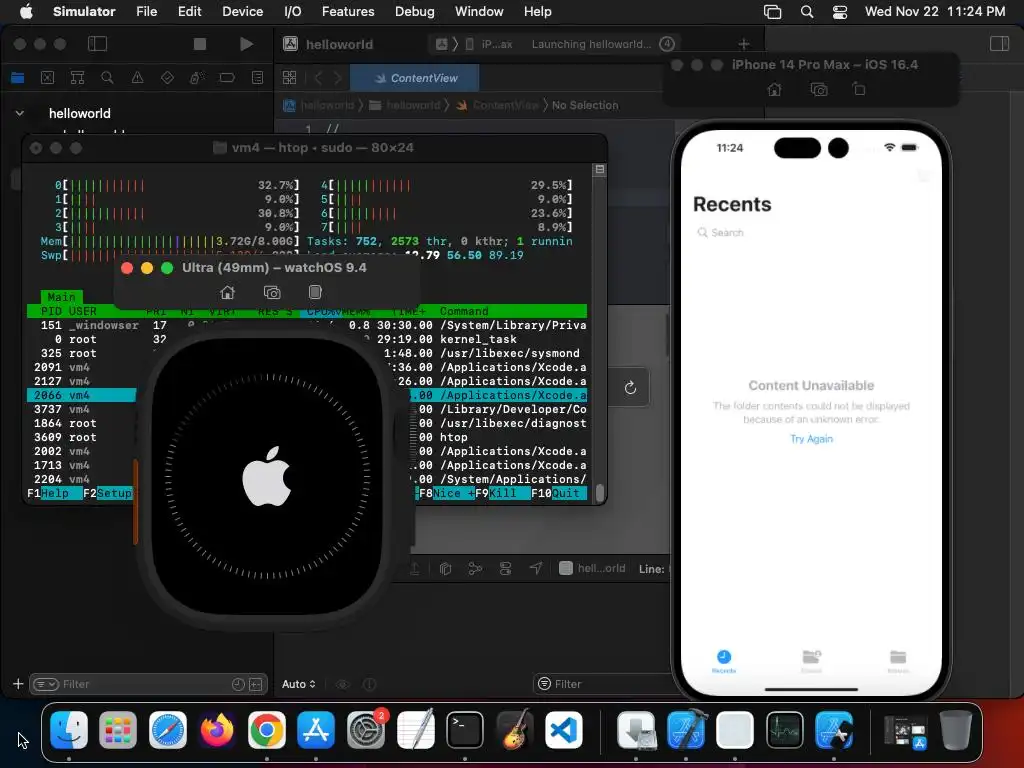Open macOS Control Center

click(840, 11)
